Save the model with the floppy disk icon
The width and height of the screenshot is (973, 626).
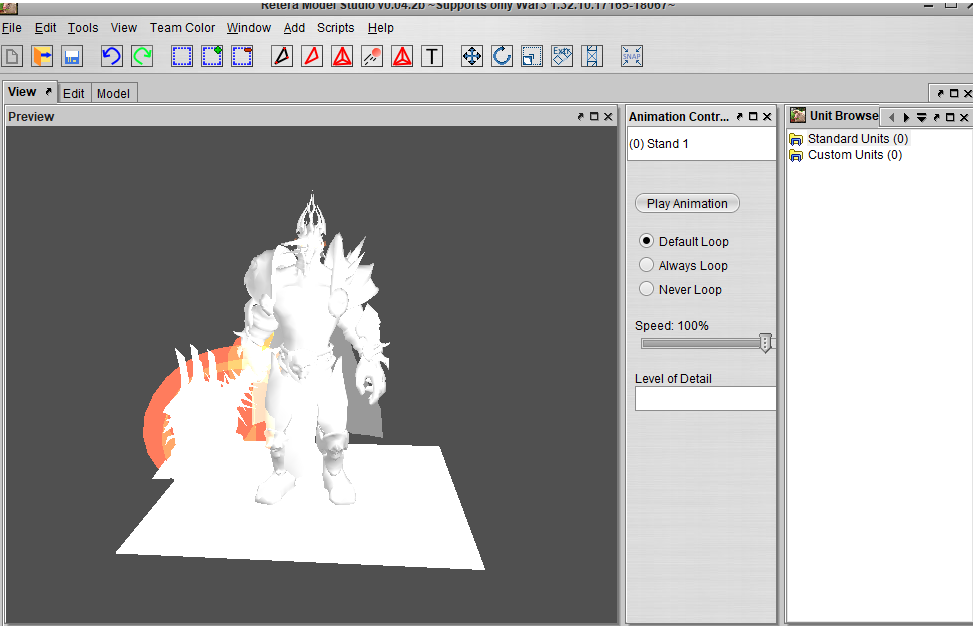click(x=72, y=56)
